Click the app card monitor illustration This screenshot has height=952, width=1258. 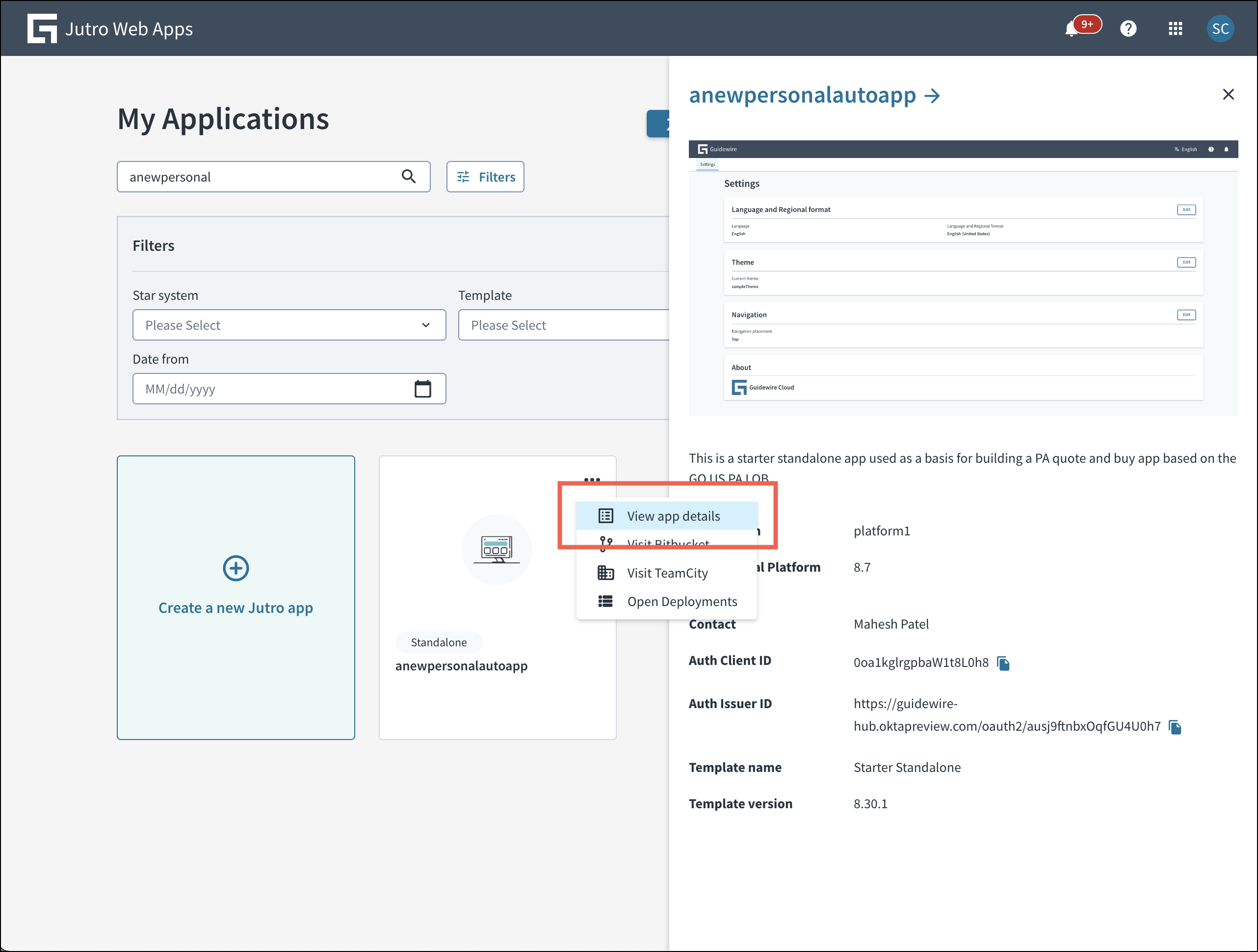click(x=497, y=549)
